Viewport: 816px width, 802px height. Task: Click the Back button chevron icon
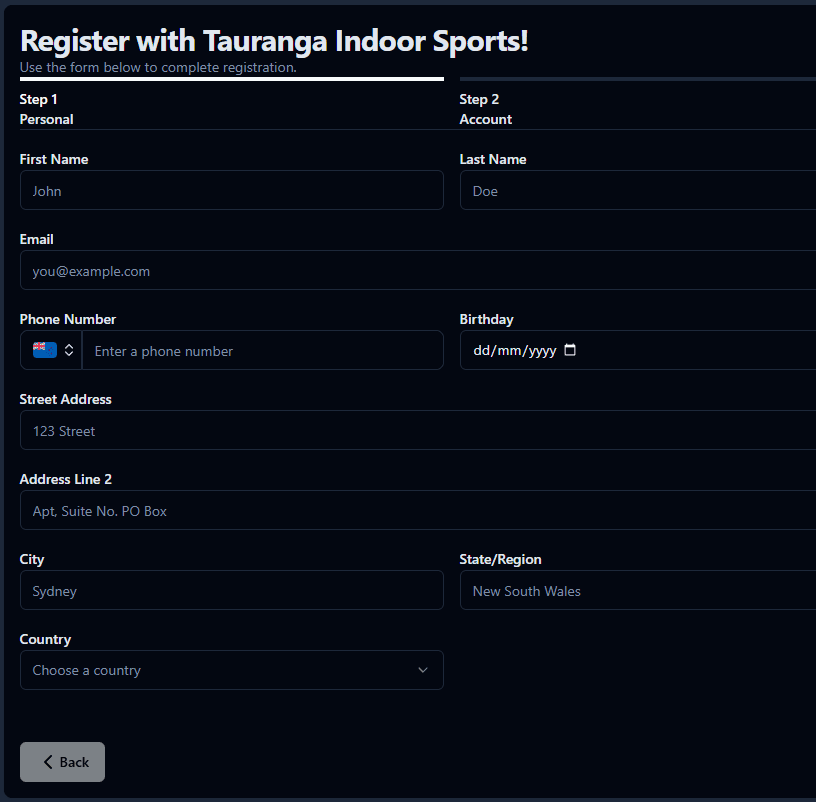[48, 762]
